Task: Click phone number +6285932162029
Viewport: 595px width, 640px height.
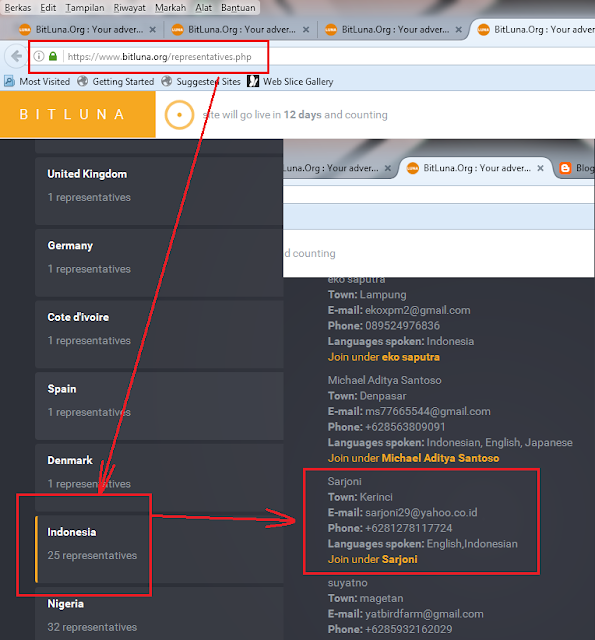Action: pos(409,629)
